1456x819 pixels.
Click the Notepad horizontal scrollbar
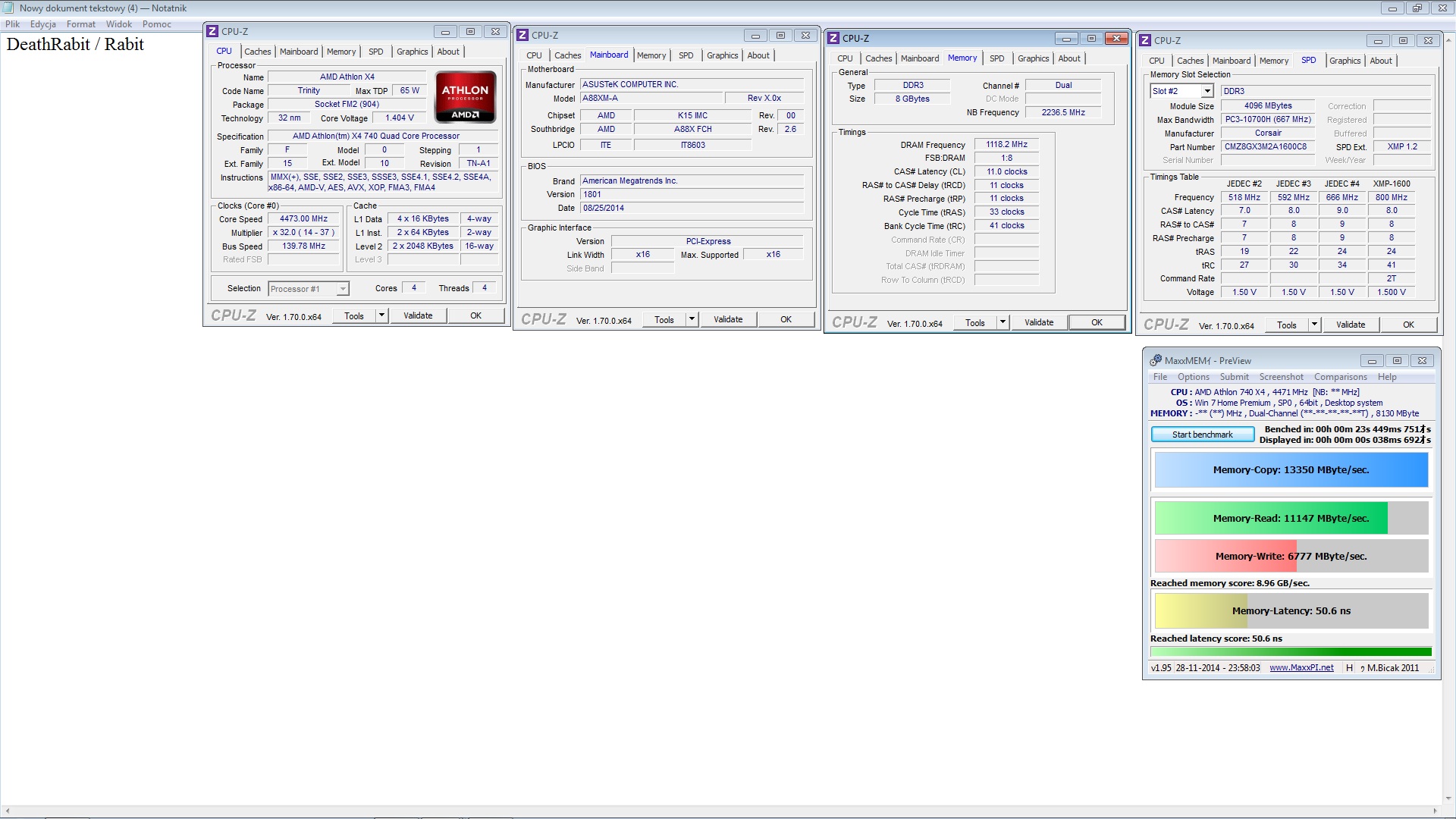pos(720,811)
